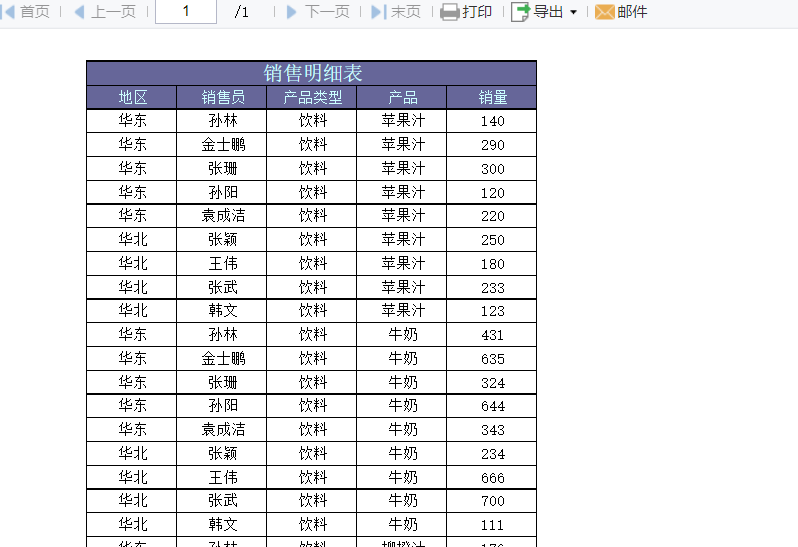Focus the page number input field
This screenshot has width=798, height=547.
pos(186,11)
